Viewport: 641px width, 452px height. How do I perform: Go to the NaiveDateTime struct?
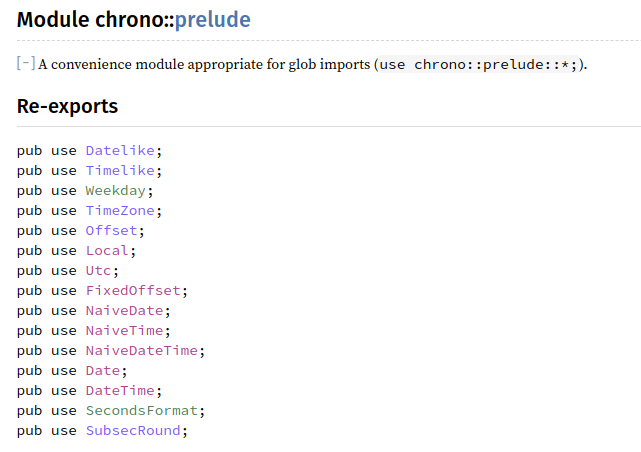(142, 351)
